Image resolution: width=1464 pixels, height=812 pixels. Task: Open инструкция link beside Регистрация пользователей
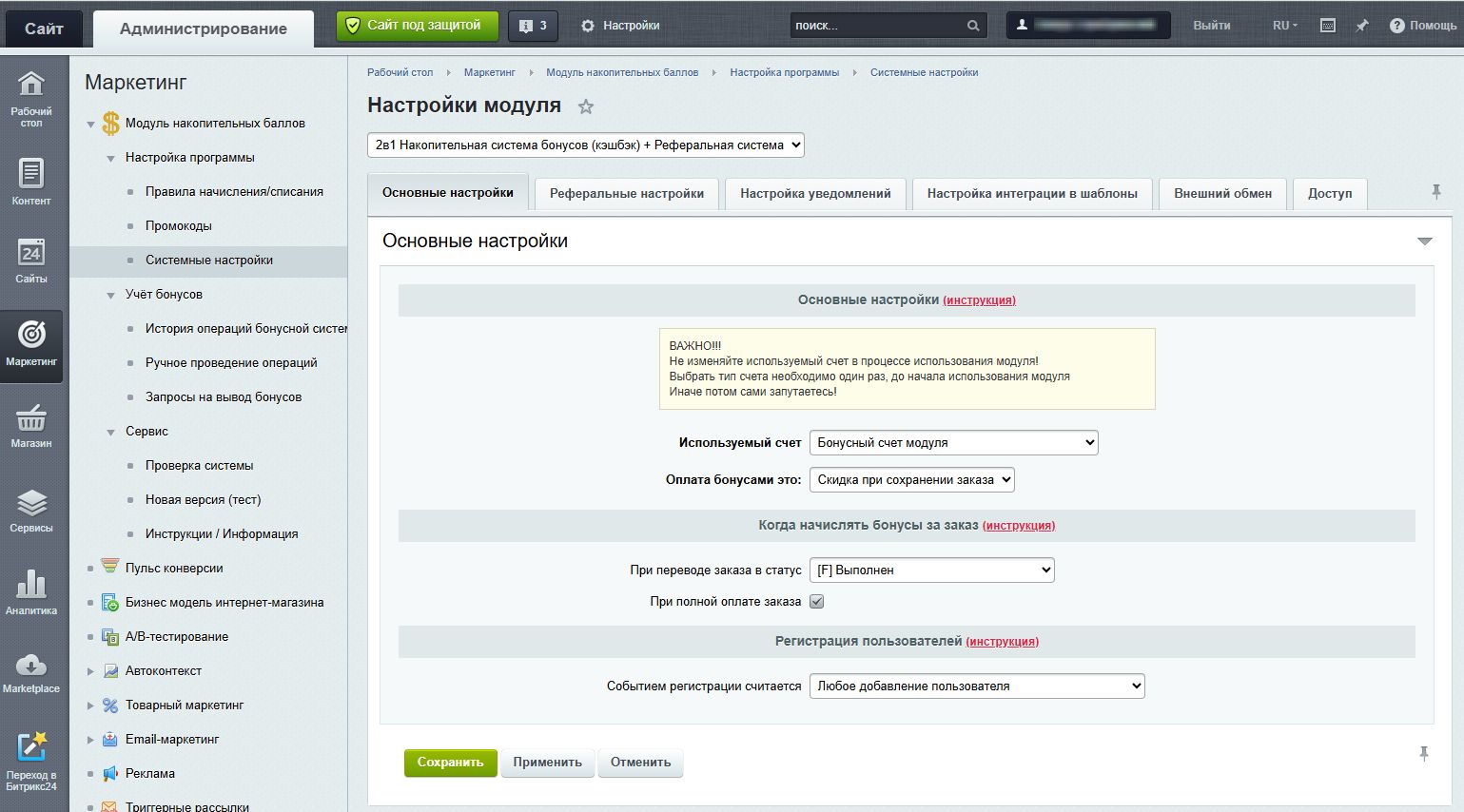pyautogui.click(x=1003, y=642)
